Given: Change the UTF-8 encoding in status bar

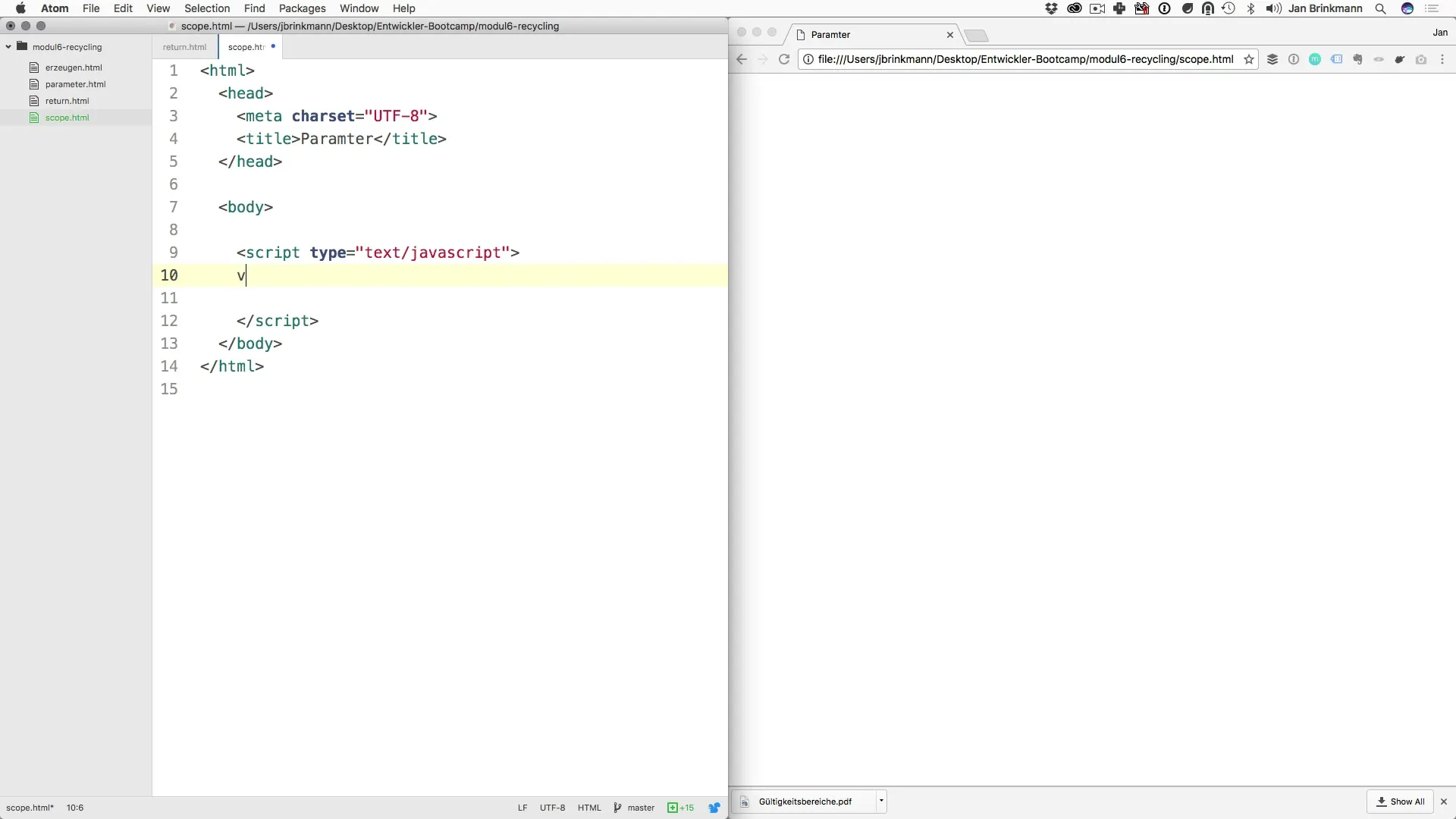Looking at the screenshot, I should click(x=552, y=808).
